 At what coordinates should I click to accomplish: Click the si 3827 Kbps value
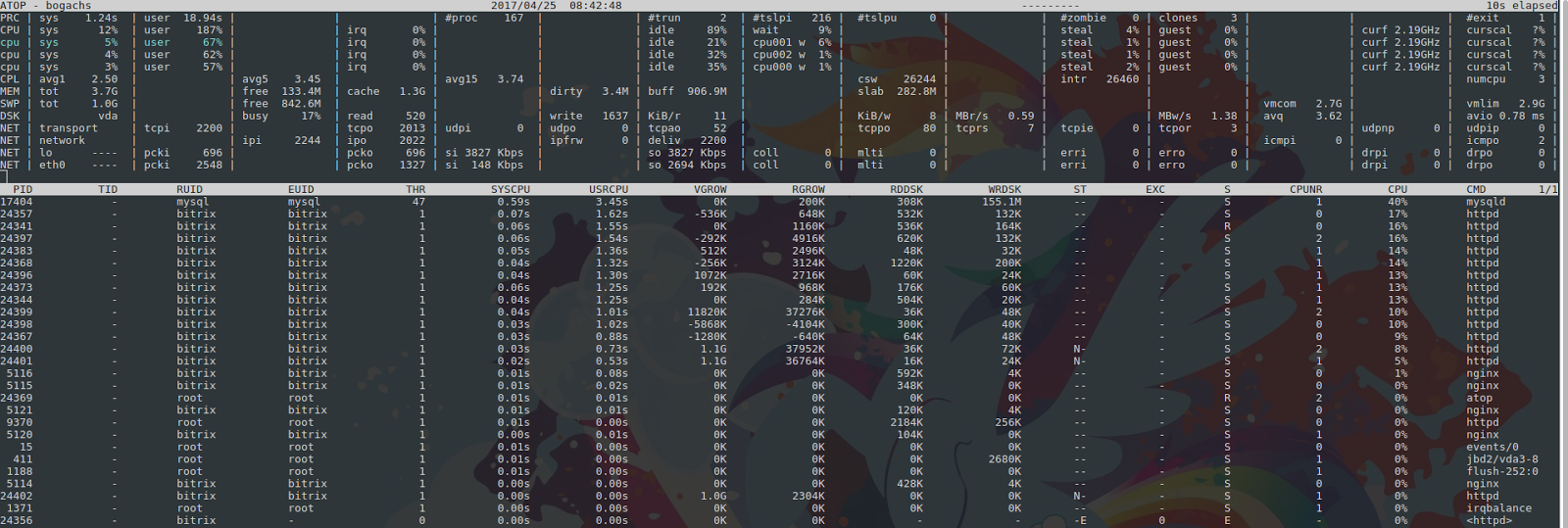pyautogui.click(x=484, y=153)
